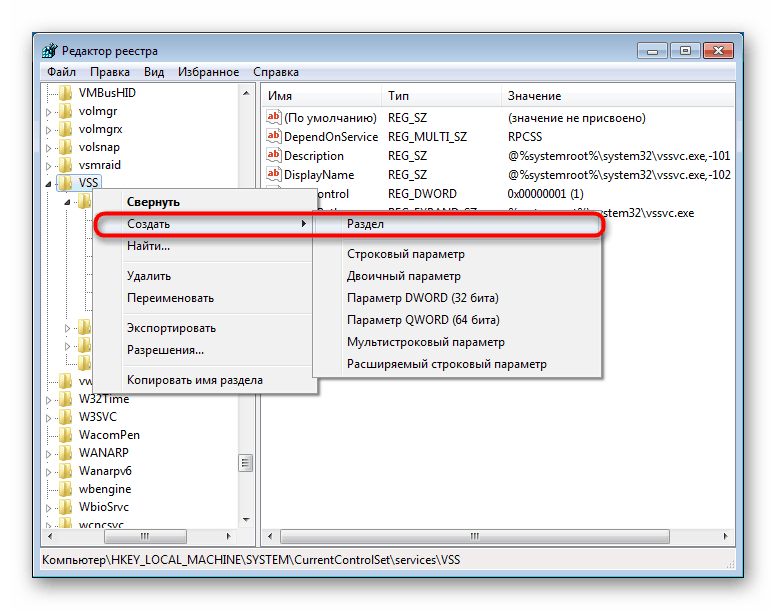
Task: Choose Найти... in the context menu
Action: 204,246
